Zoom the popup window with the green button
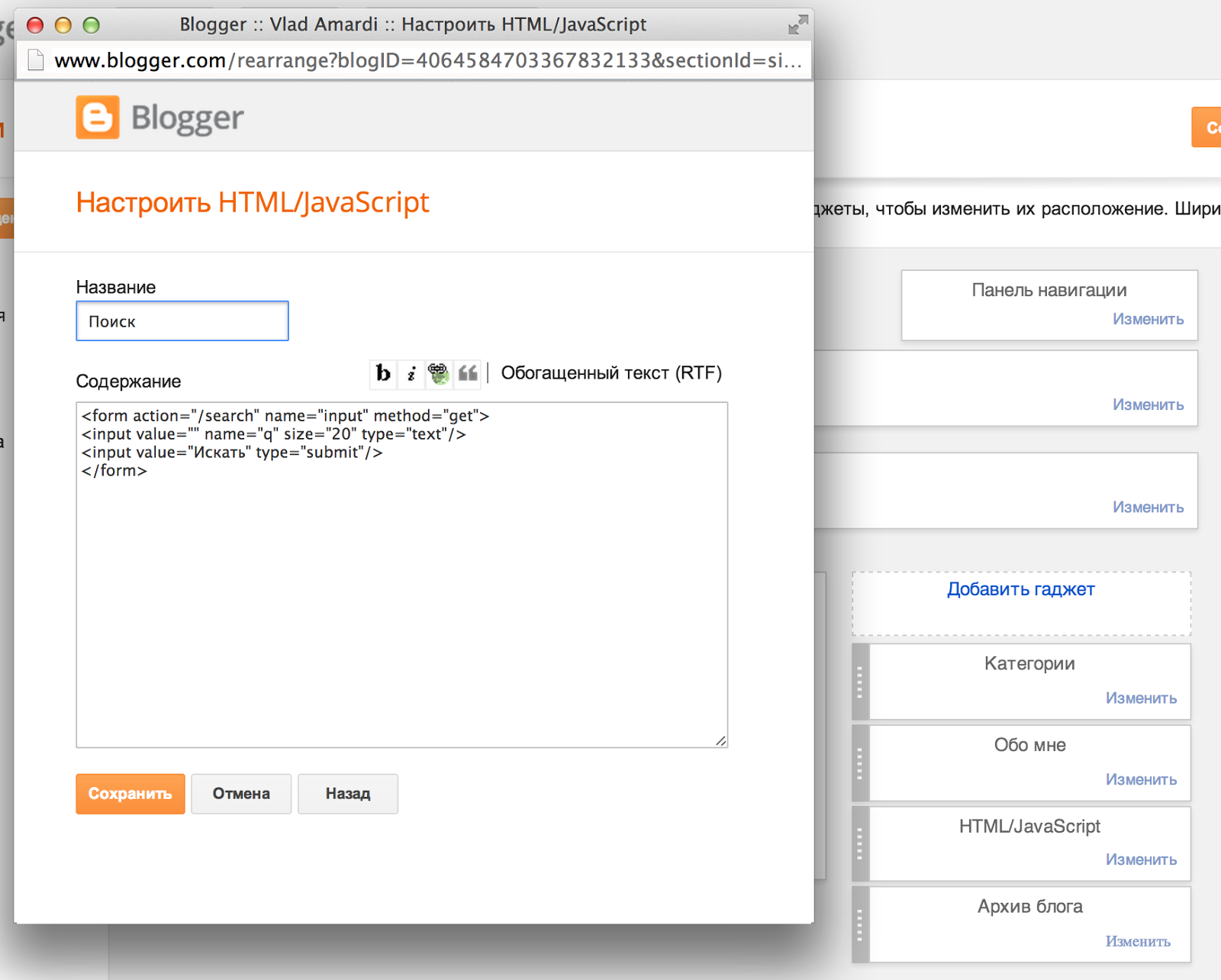The width and height of the screenshot is (1221, 980). (x=91, y=25)
